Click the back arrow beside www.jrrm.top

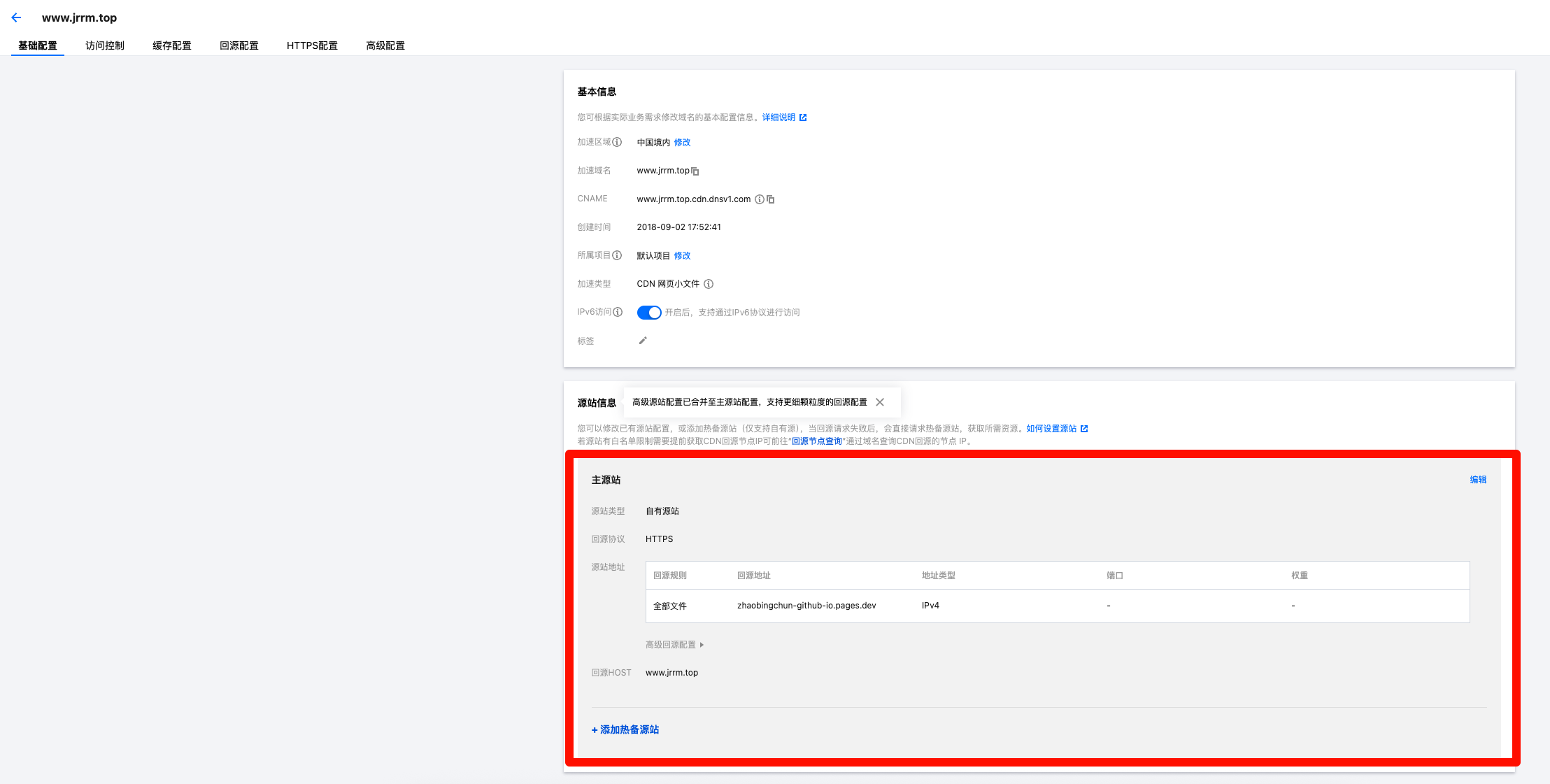point(16,17)
